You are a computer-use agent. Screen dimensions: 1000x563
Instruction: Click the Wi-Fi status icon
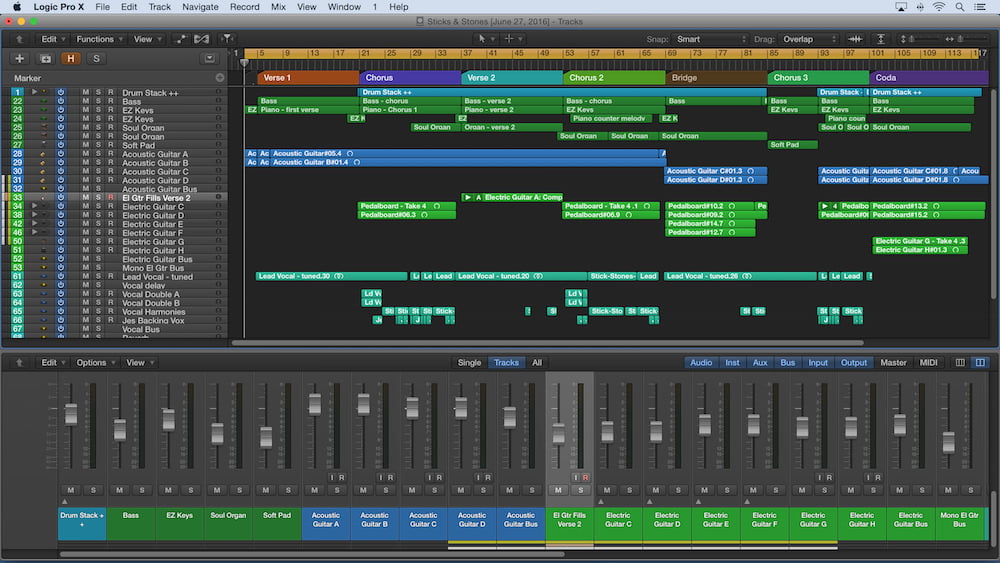(939, 7)
